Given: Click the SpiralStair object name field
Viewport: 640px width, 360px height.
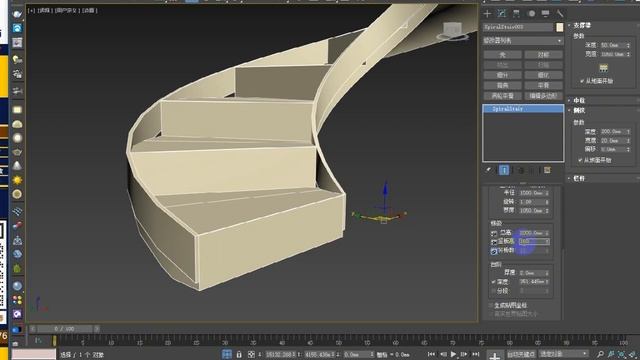Looking at the screenshot, I should [x=518, y=27].
